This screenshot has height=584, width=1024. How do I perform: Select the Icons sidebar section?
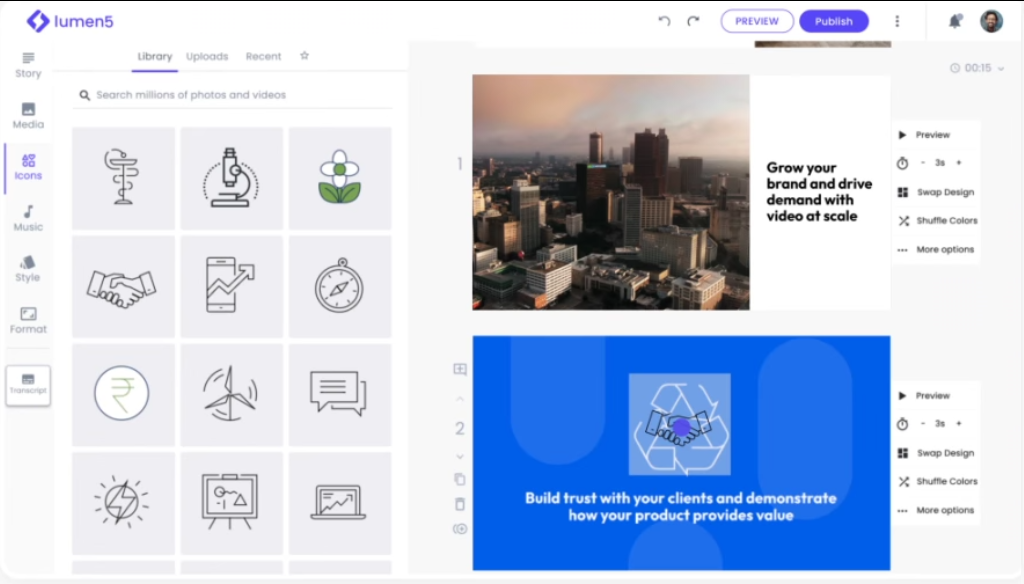28,167
